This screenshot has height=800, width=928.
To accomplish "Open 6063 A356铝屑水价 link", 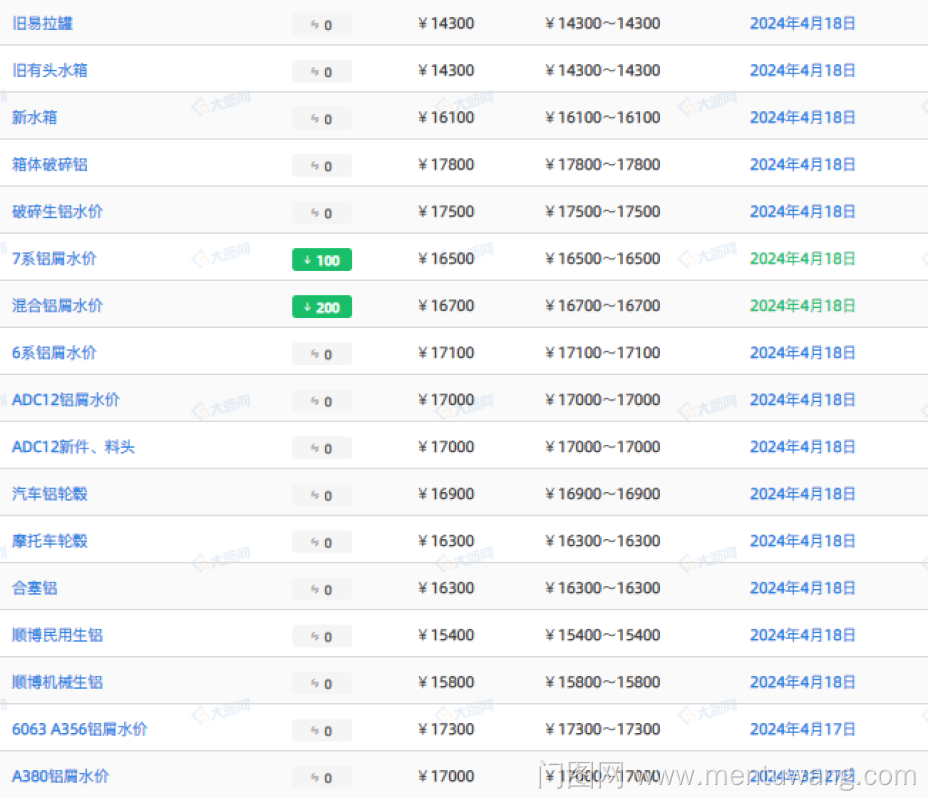I will point(79,728).
